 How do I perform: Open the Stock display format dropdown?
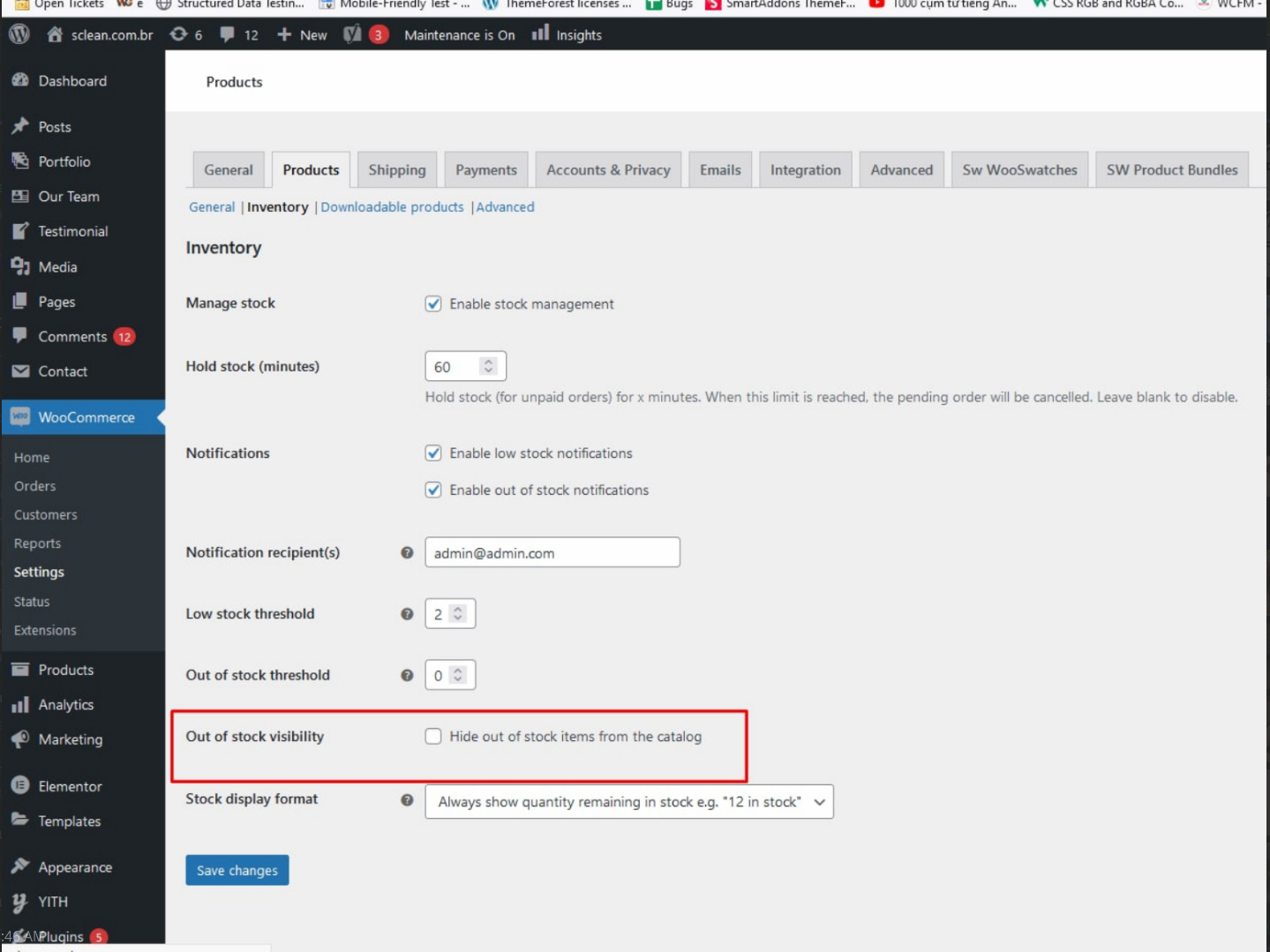[629, 802]
